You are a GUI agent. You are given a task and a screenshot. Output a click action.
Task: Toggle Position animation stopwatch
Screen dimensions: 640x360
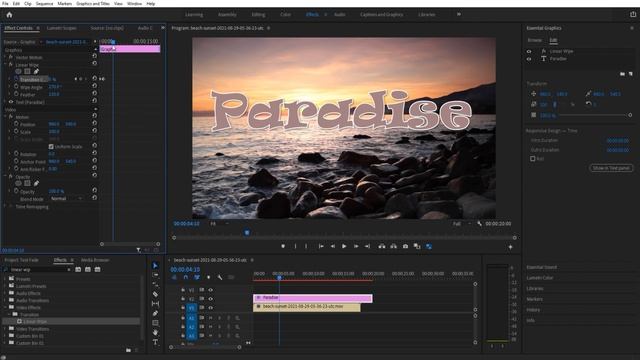(x=16, y=124)
